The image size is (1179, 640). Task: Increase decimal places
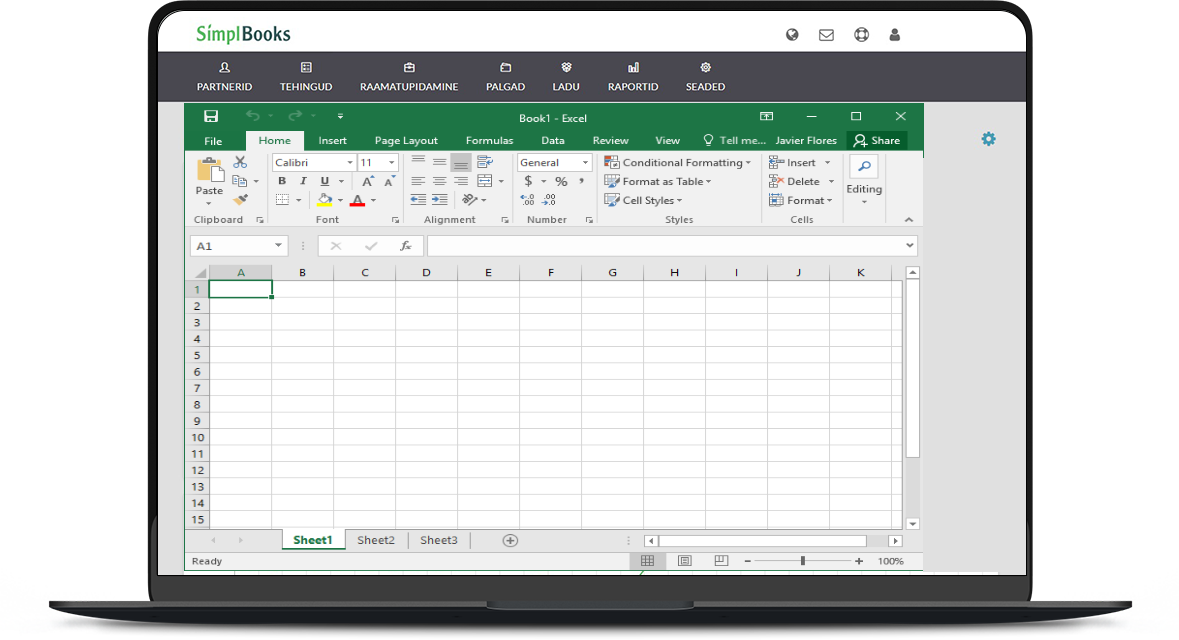(x=528, y=200)
